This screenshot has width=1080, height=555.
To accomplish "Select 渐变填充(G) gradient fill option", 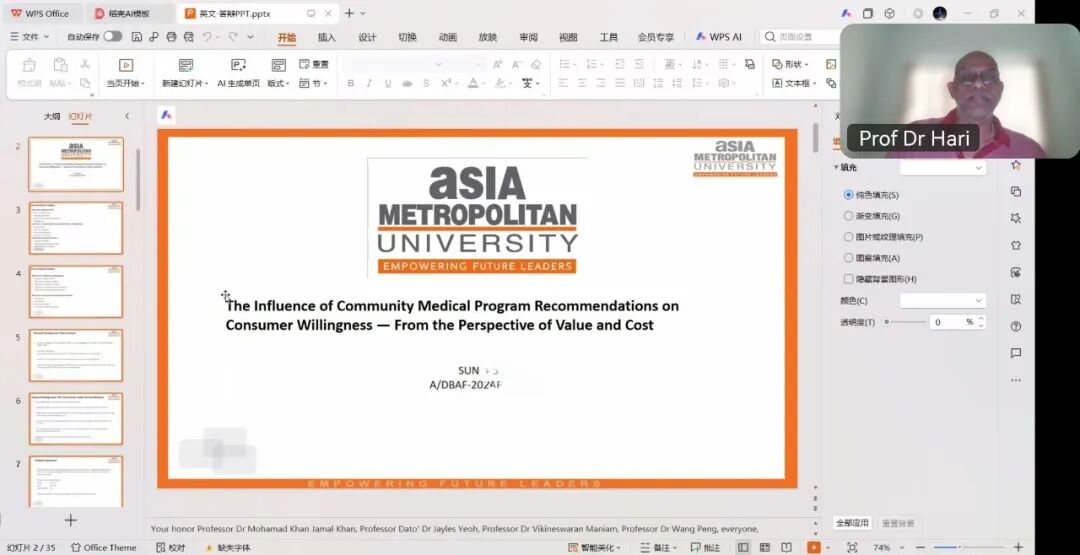I will coord(872,216).
